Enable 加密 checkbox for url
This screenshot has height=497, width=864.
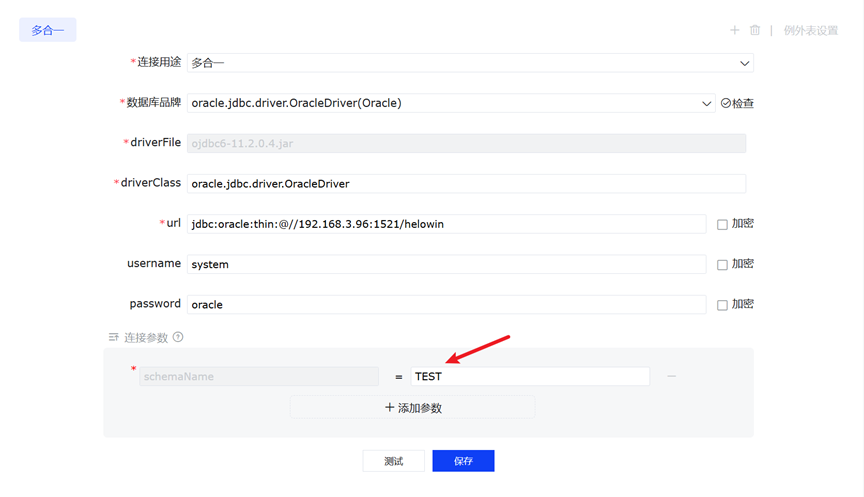[x=722, y=224]
